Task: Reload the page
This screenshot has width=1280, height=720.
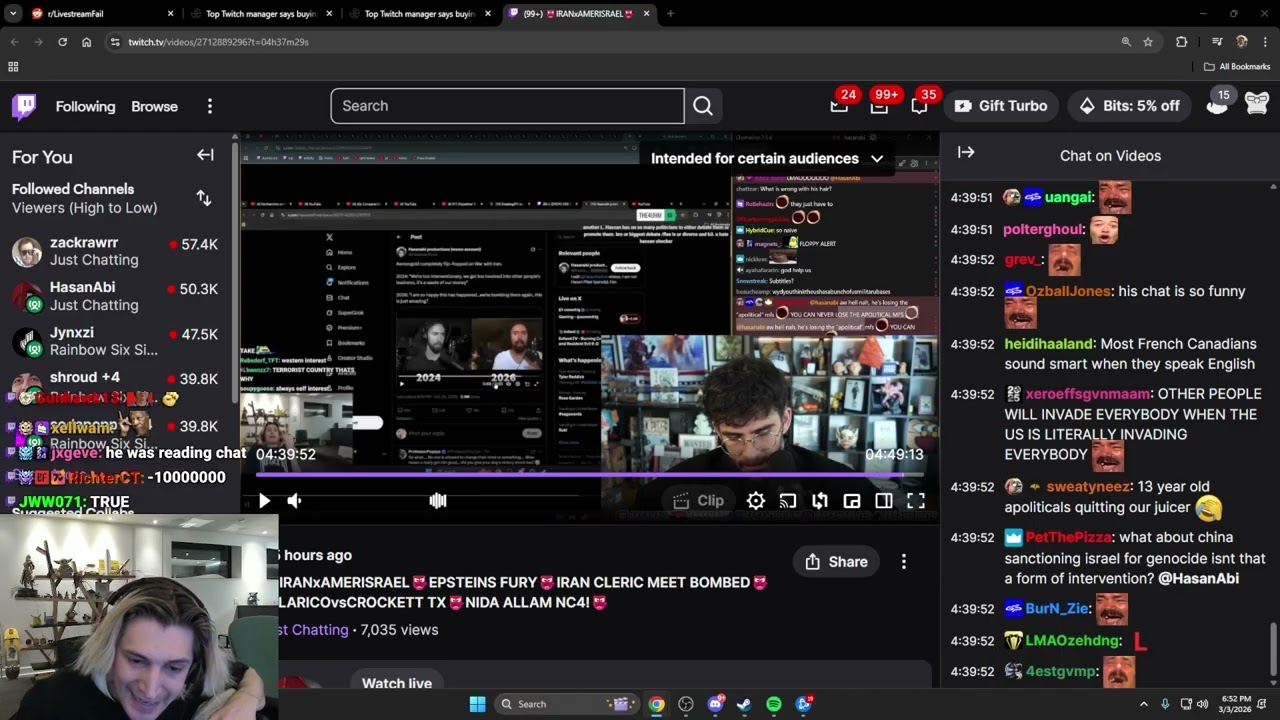Action: [62, 42]
